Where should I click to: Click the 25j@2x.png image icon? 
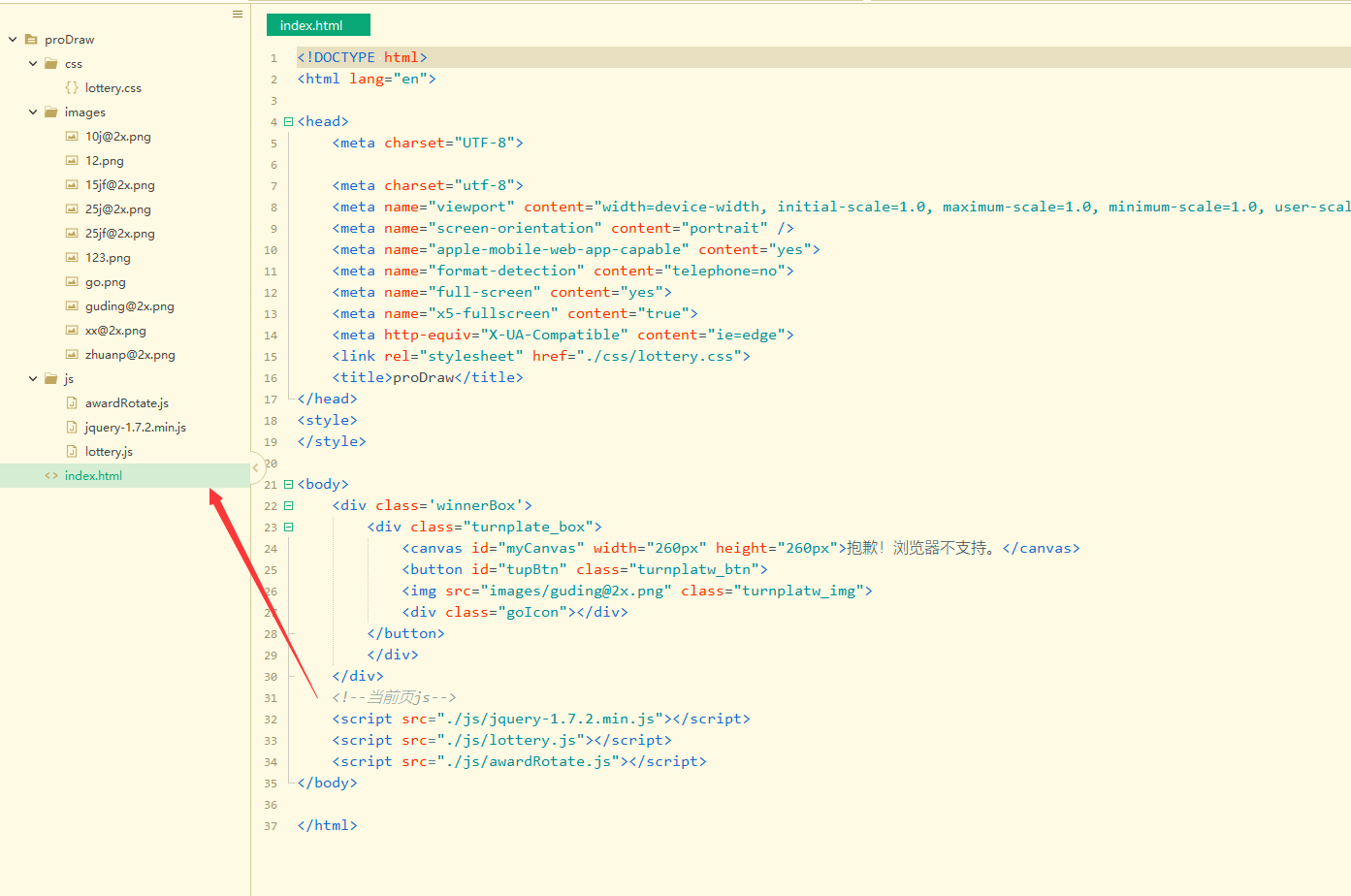pos(72,209)
